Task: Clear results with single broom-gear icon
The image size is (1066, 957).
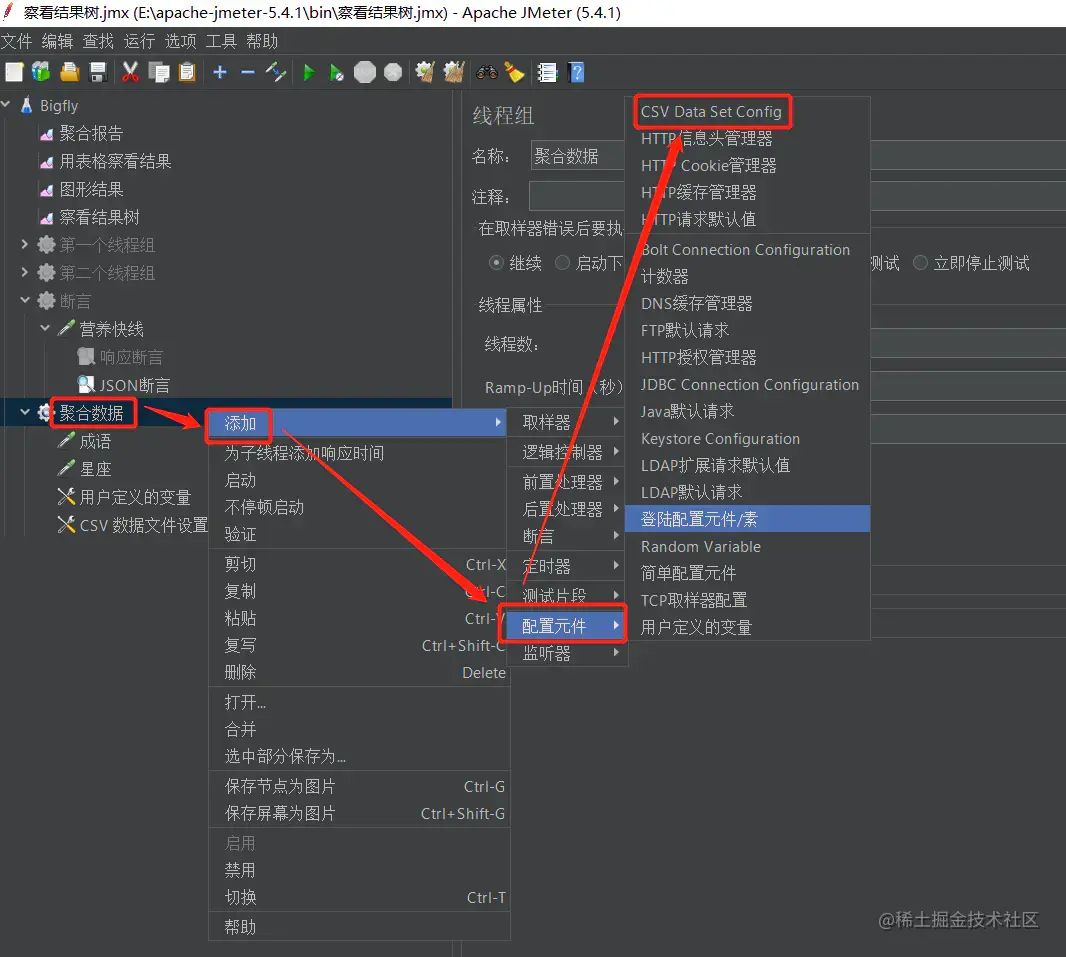Action: pyautogui.click(x=426, y=72)
